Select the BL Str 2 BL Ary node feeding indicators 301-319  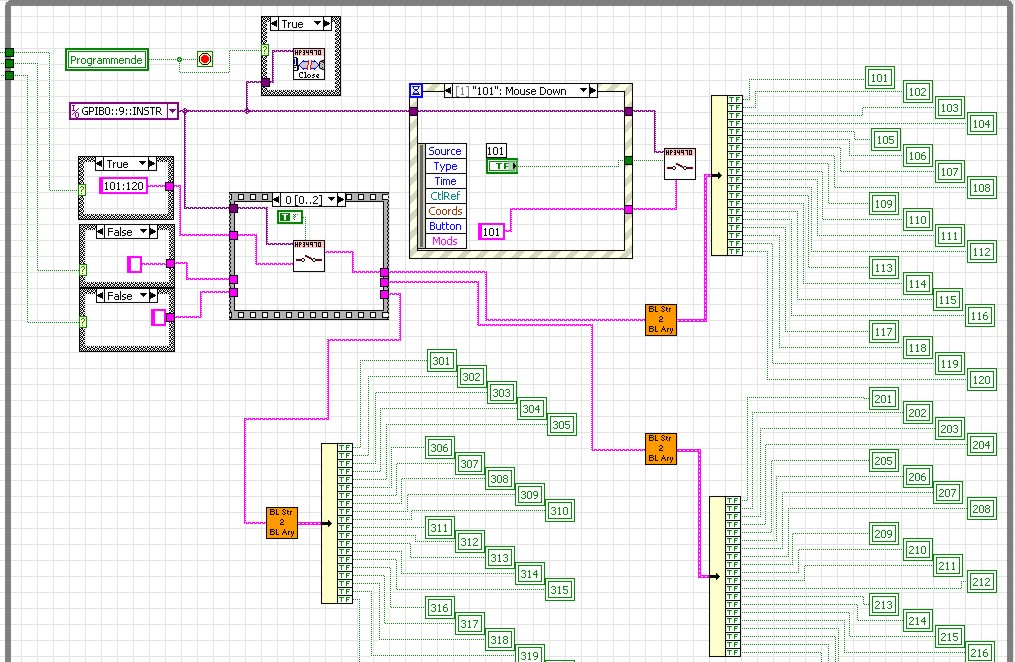tap(282, 522)
